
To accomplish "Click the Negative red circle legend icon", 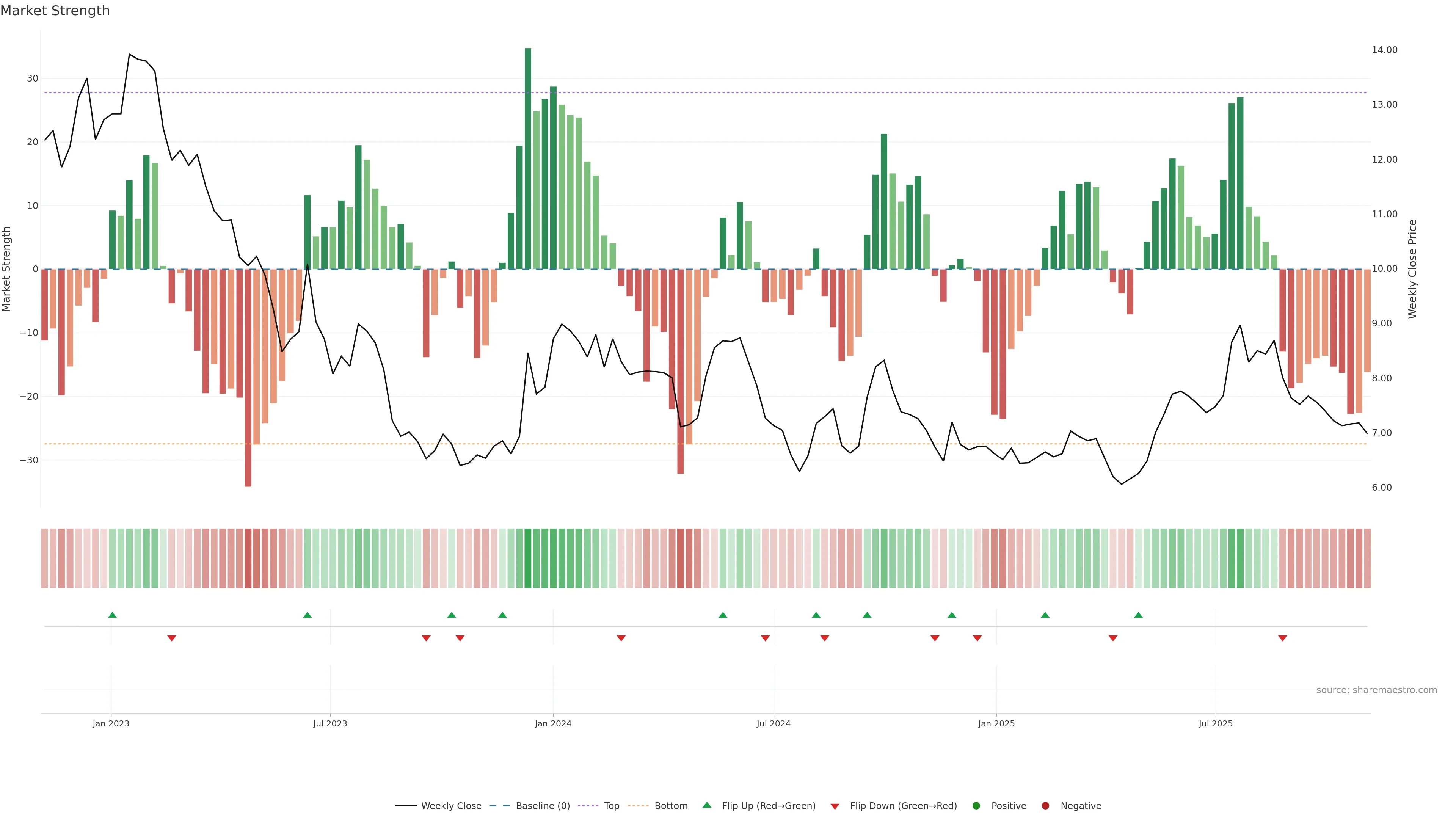I will coord(1045,806).
